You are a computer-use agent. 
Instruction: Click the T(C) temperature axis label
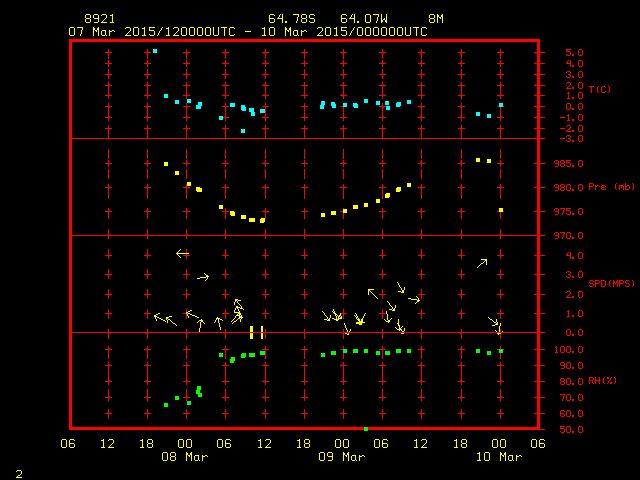[x=599, y=89]
